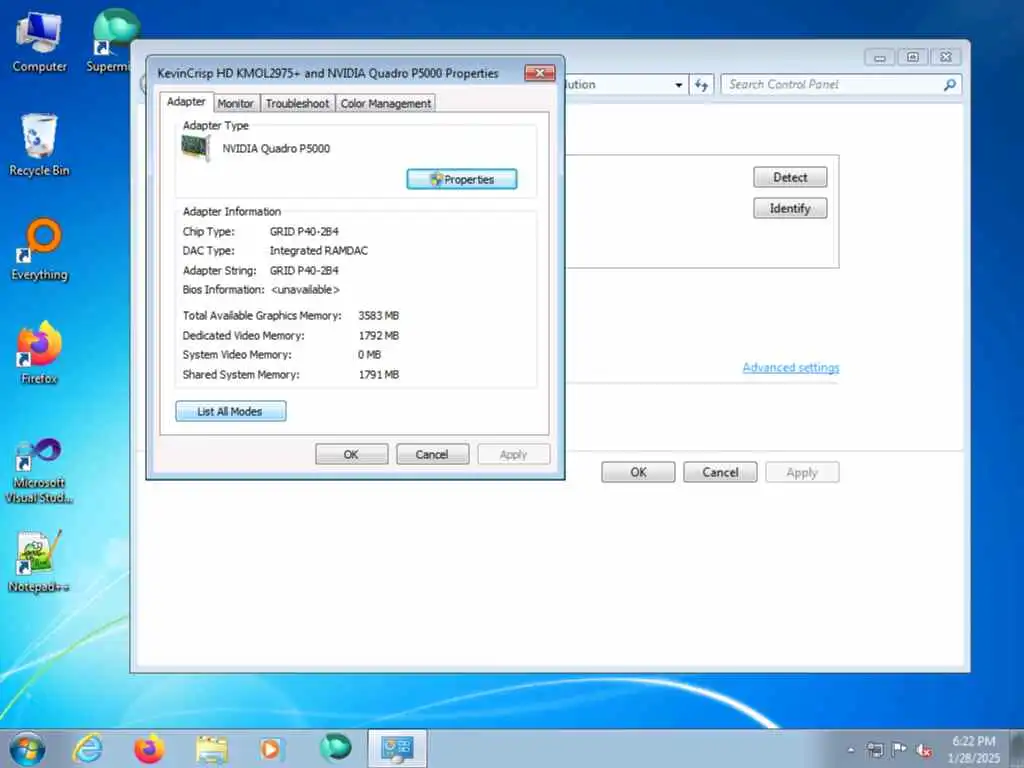Launch Firefox from the taskbar
The height and width of the screenshot is (768, 1024).
[149, 749]
